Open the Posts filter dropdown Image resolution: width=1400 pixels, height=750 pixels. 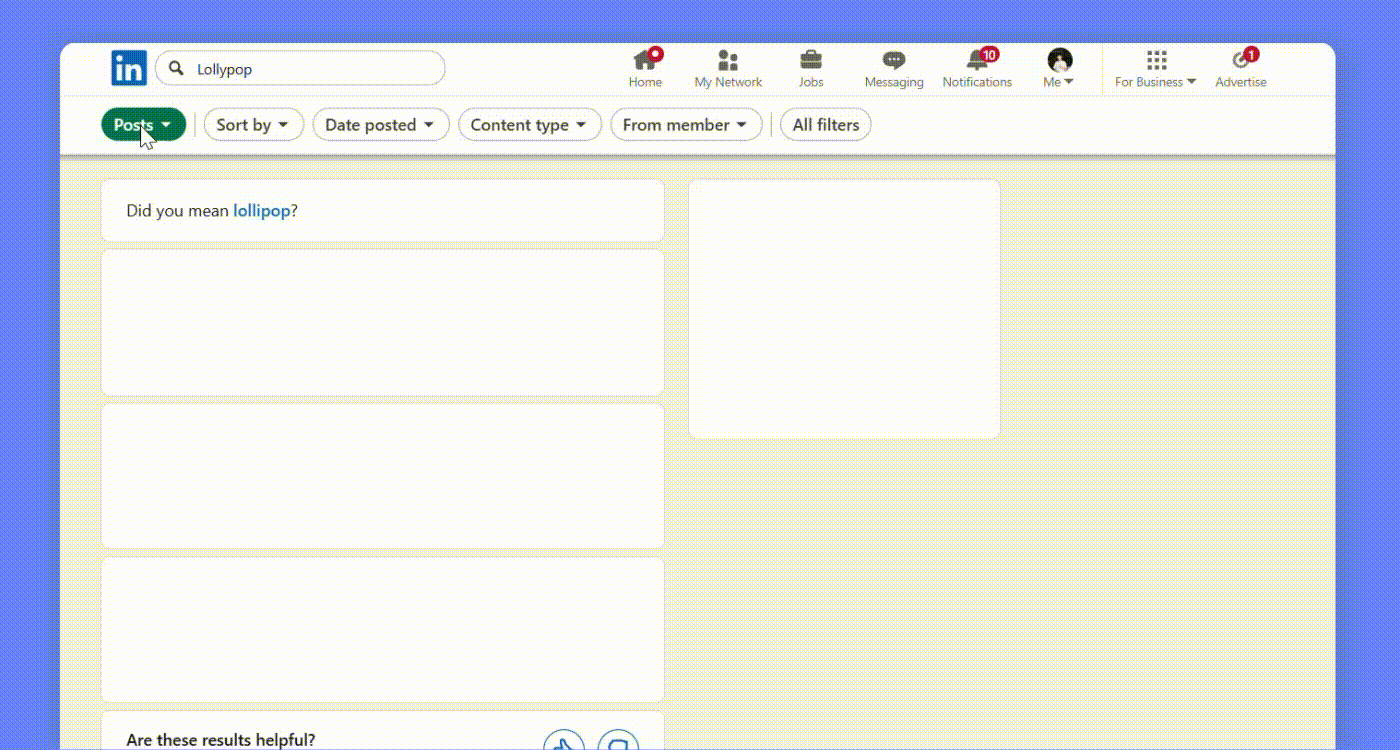pos(143,125)
